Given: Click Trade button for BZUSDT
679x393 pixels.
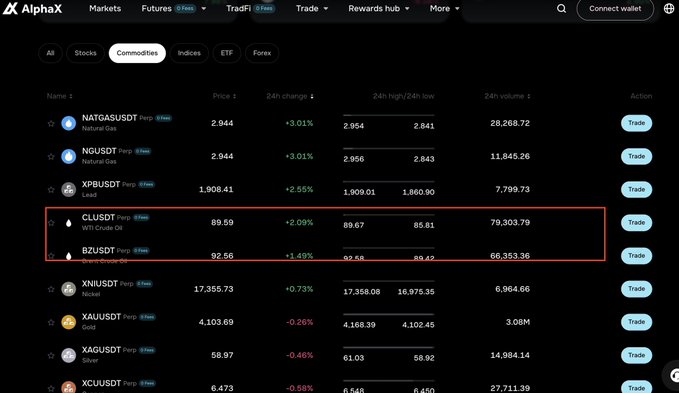Looking at the screenshot, I should coord(636,256).
